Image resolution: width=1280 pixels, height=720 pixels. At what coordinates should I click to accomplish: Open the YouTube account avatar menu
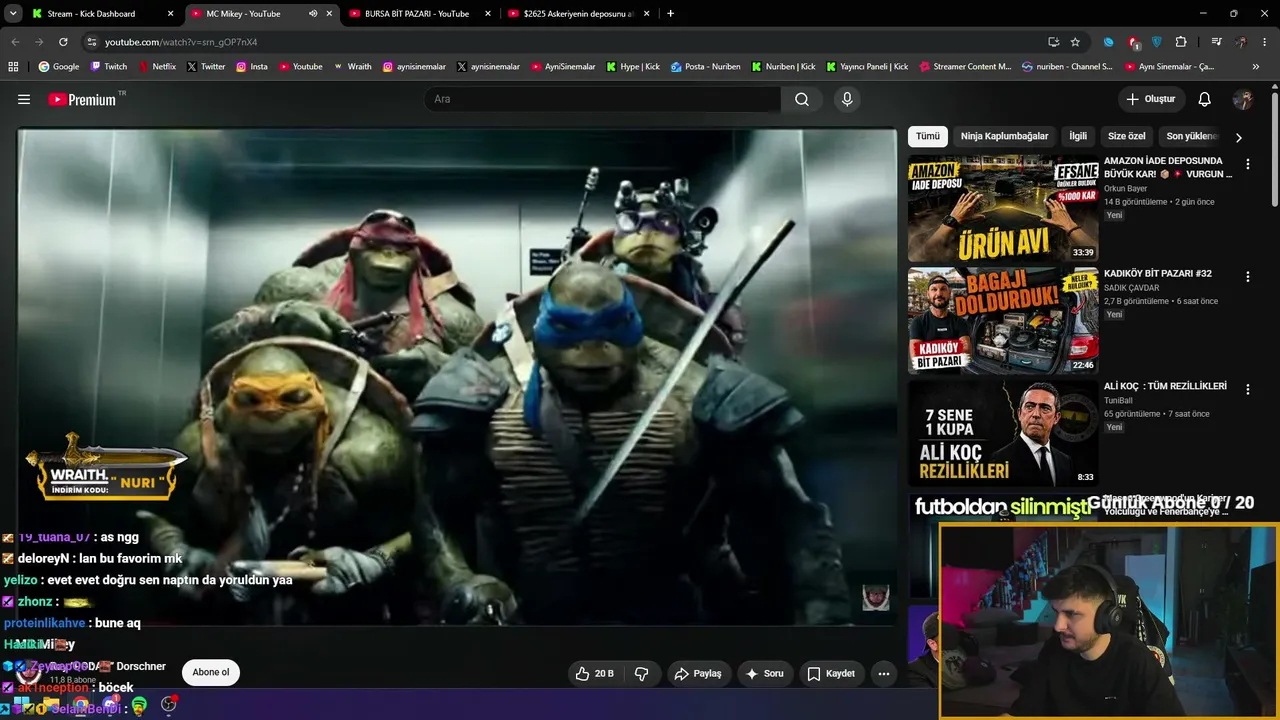(1243, 99)
